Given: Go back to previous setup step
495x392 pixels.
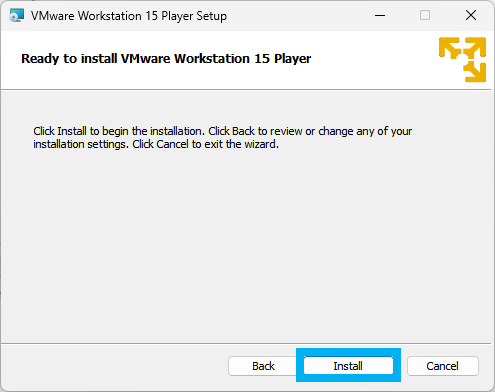Looking at the screenshot, I should pos(263,366).
